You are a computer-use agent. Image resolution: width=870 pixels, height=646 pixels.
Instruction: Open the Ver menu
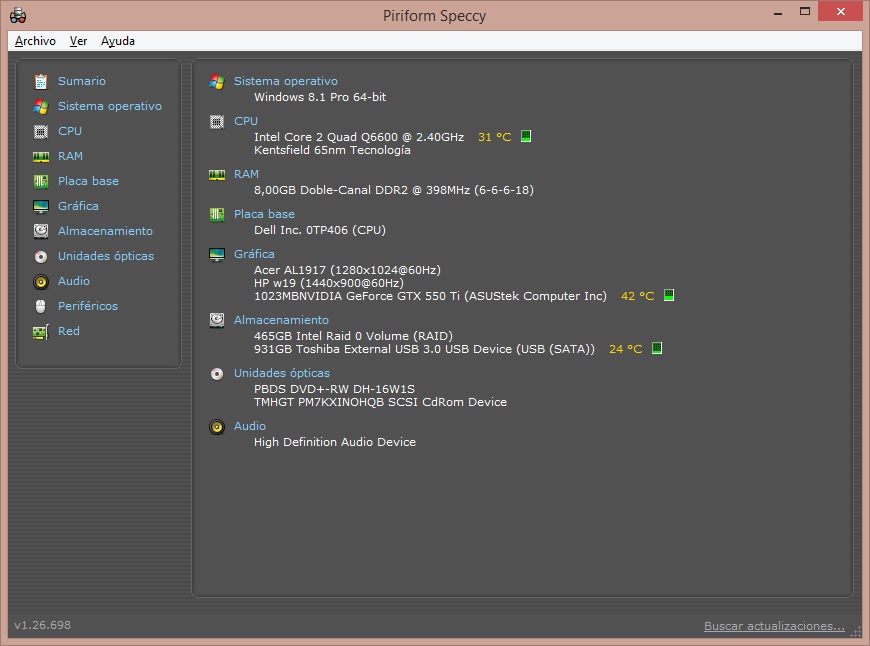click(x=78, y=41)
